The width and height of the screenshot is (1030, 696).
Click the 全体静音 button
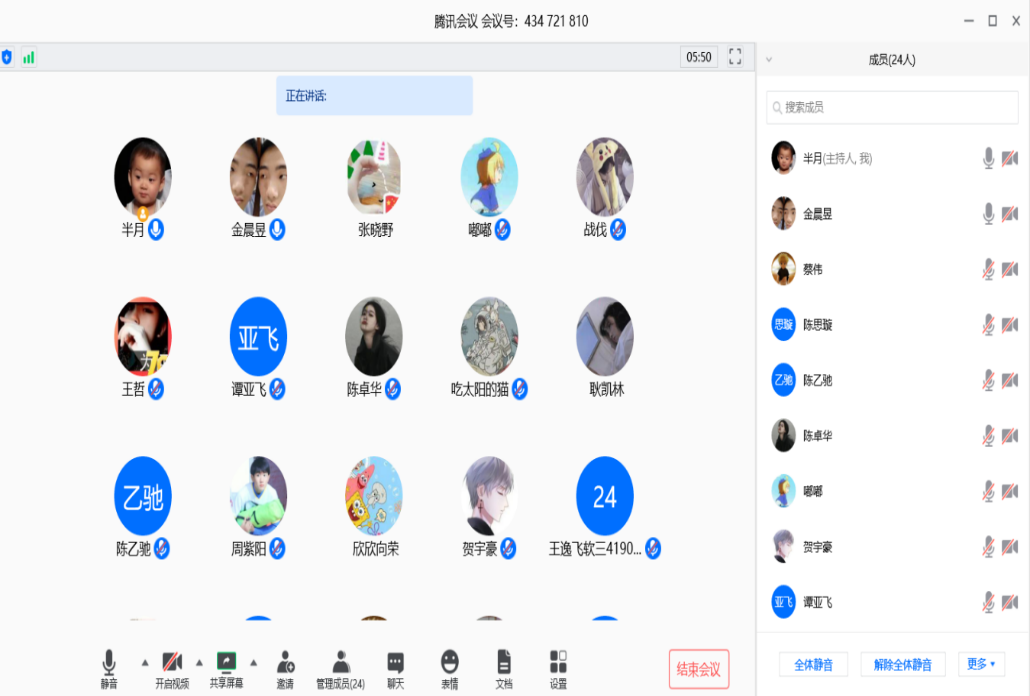(813, 665)
